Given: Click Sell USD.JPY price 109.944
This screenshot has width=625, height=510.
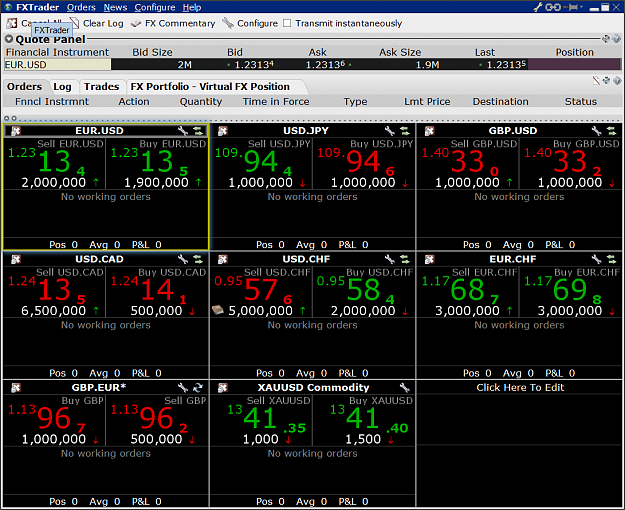Looking at the screenshot, I should [x=261, y=163].
